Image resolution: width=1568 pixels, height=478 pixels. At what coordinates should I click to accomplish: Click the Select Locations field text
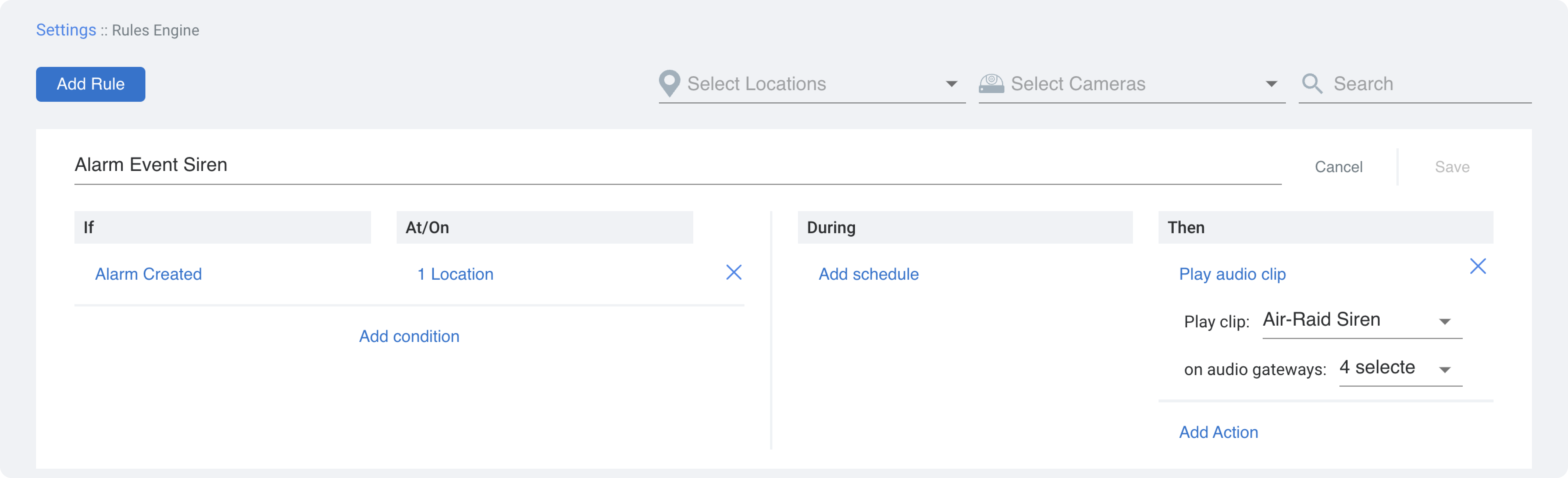click(x=756, y=83)
